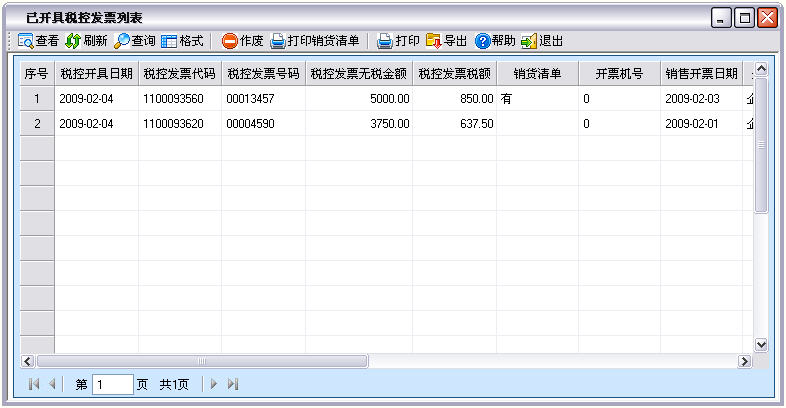Viewport: 786px width, 408px height.
Task: Minimize the 已开具税控发票列表 window
Action: [721, 18]
